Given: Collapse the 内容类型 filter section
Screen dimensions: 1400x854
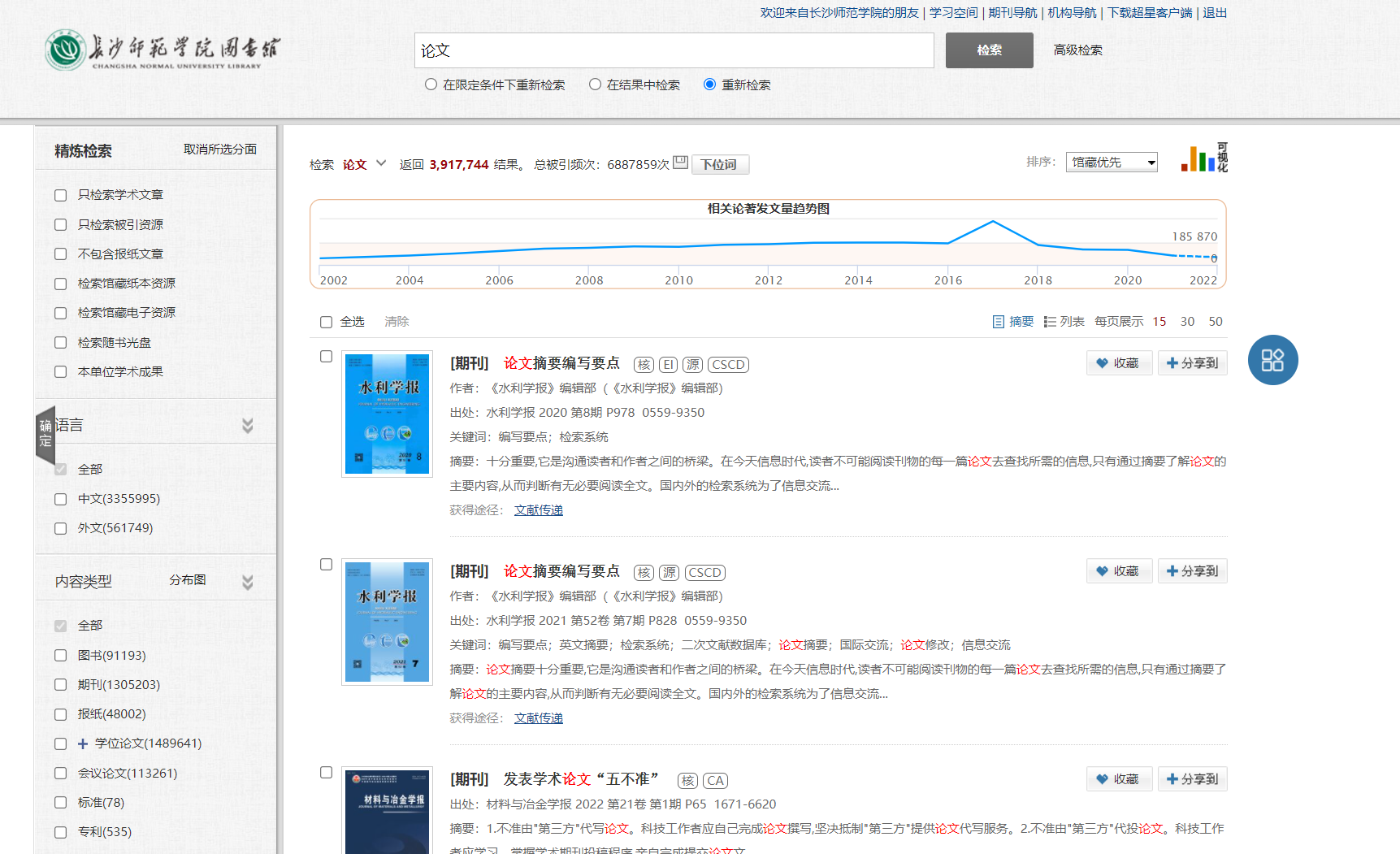Looking at the screenshot, I should [x=247, y=582].
